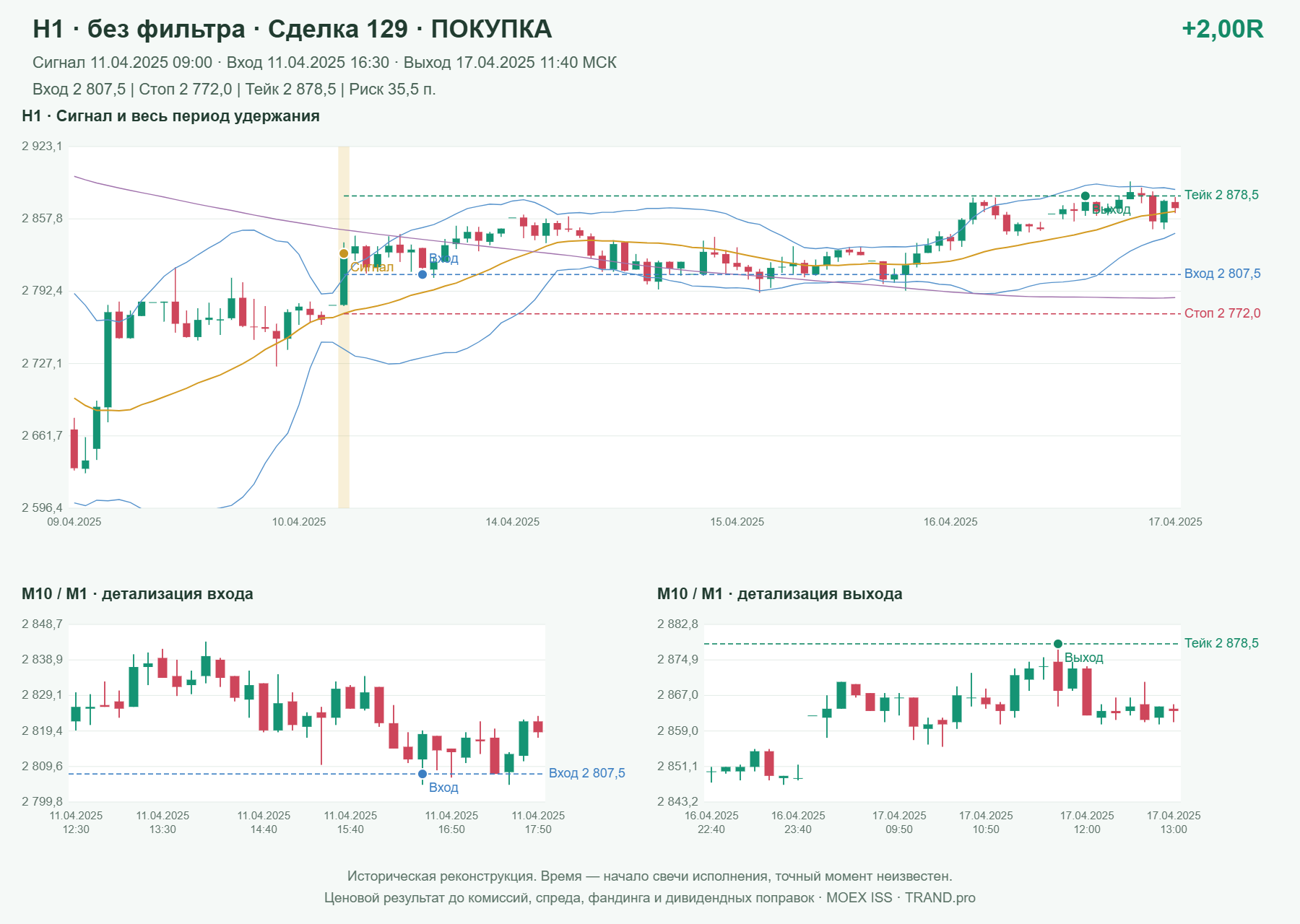Select the 14.04.2025 date on the H1 axis
This screenshot has width=1300, height=924.
coord(513,522)
